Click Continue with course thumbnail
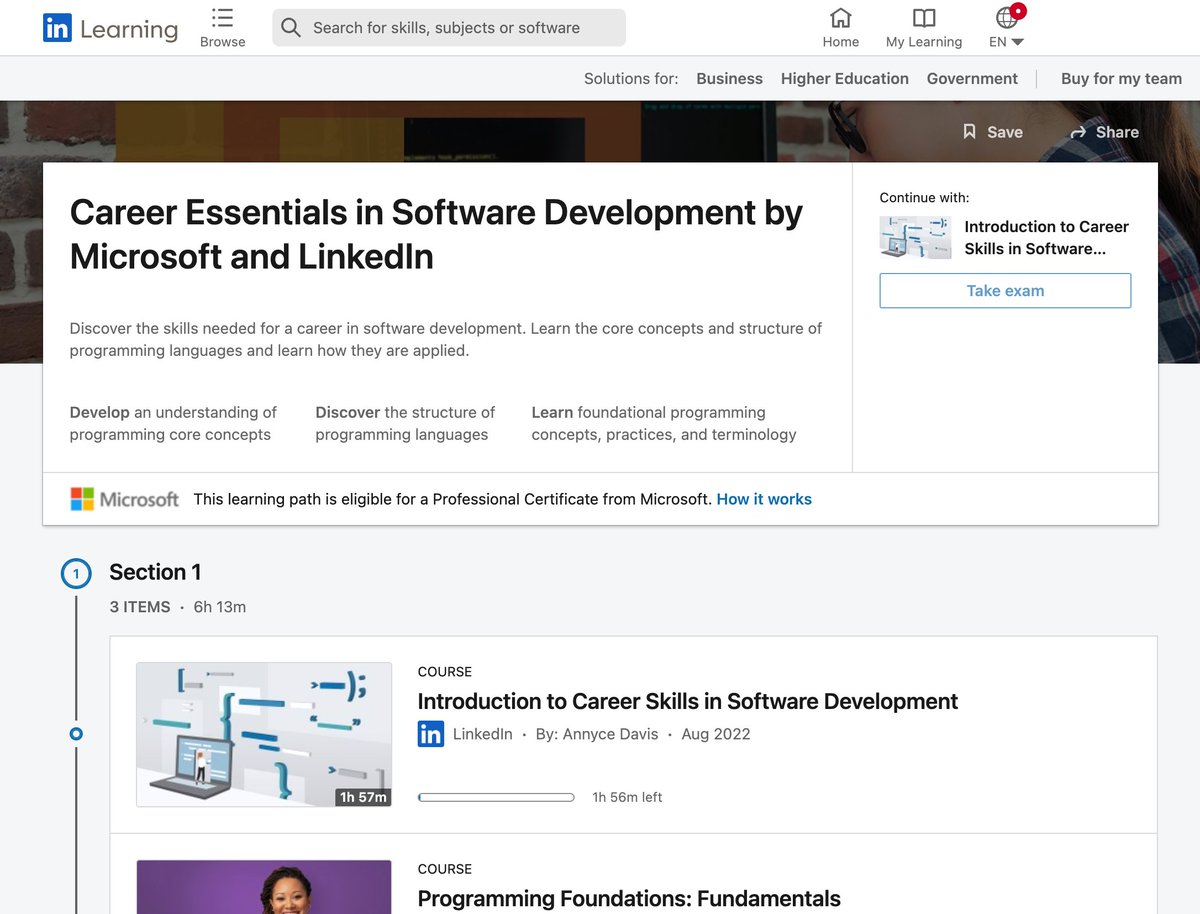1200x914 pixels. 916,238
